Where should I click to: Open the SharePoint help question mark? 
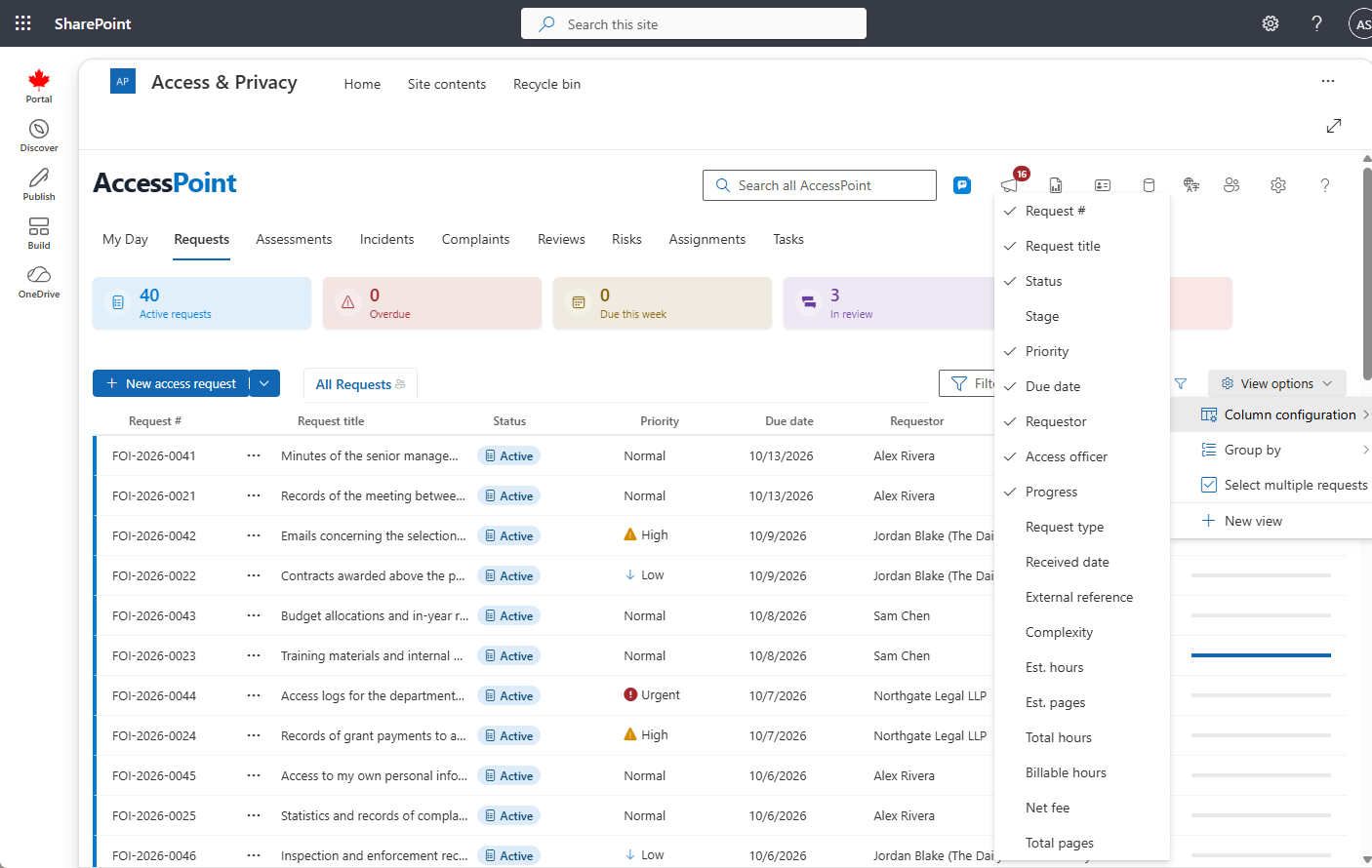1316,23
